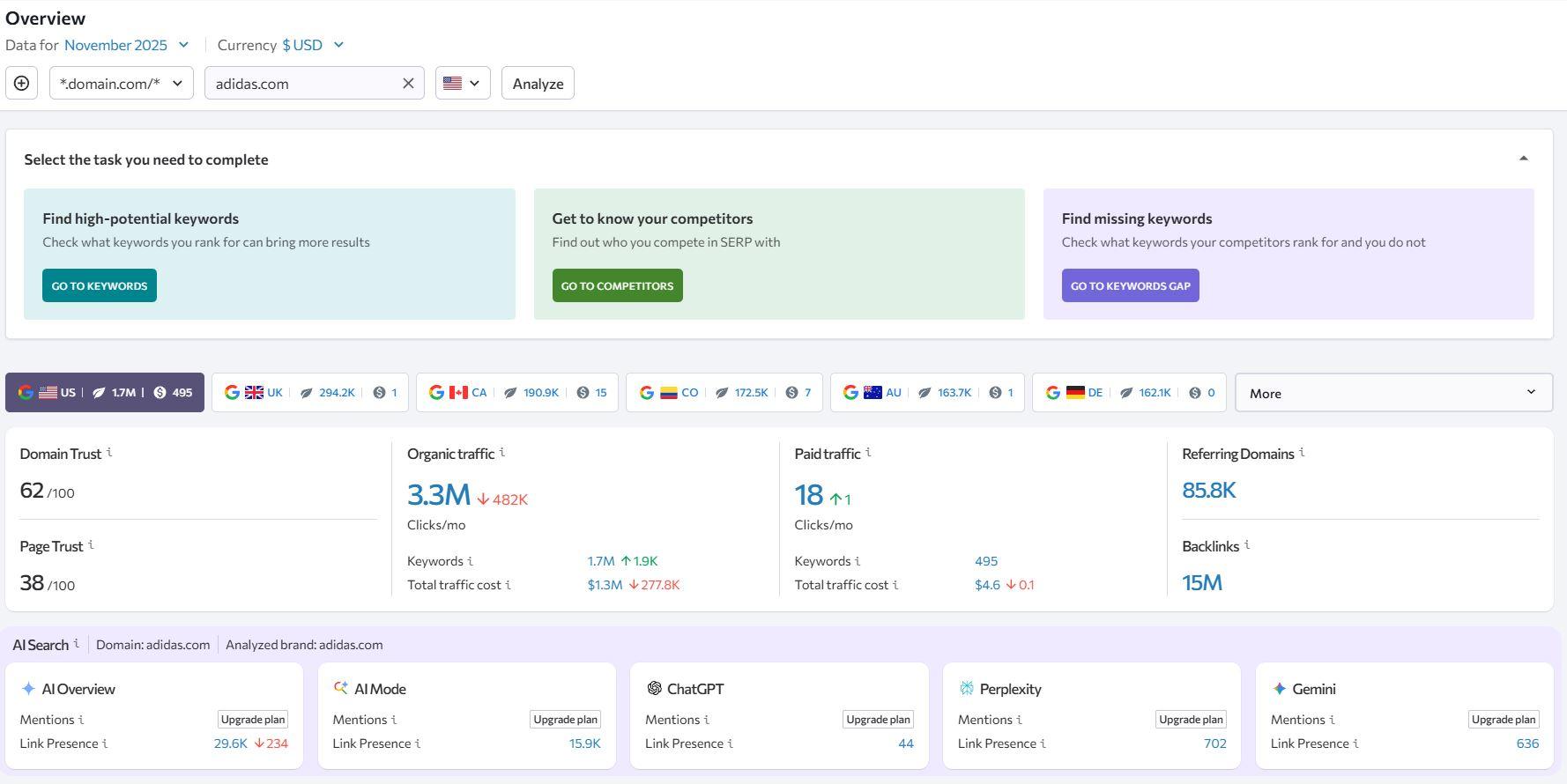Open the *.domain.com/* scope dropdown

(122, 84)
